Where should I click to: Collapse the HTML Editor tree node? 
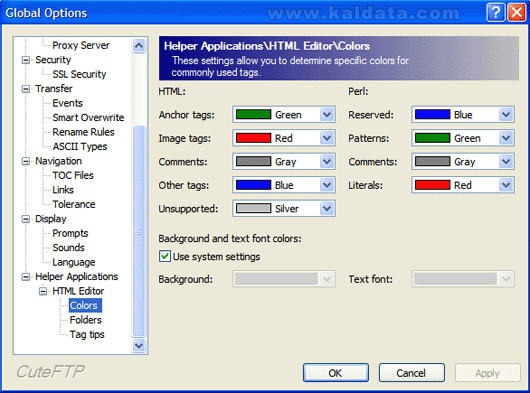(43, 291)
